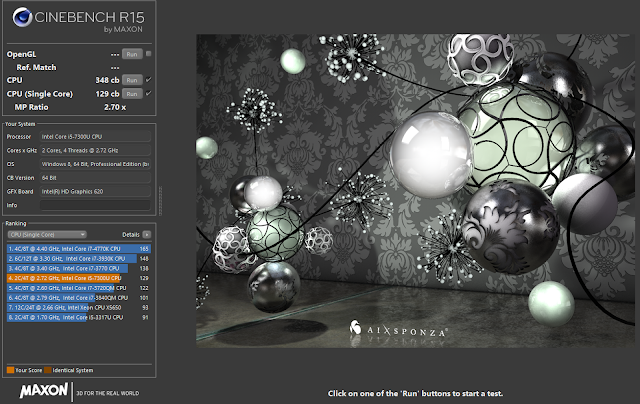The height and width of the screenshot is (404, 640).
Task: Toggle the CPU (Single Core) test checkbox
Action: 149,93
